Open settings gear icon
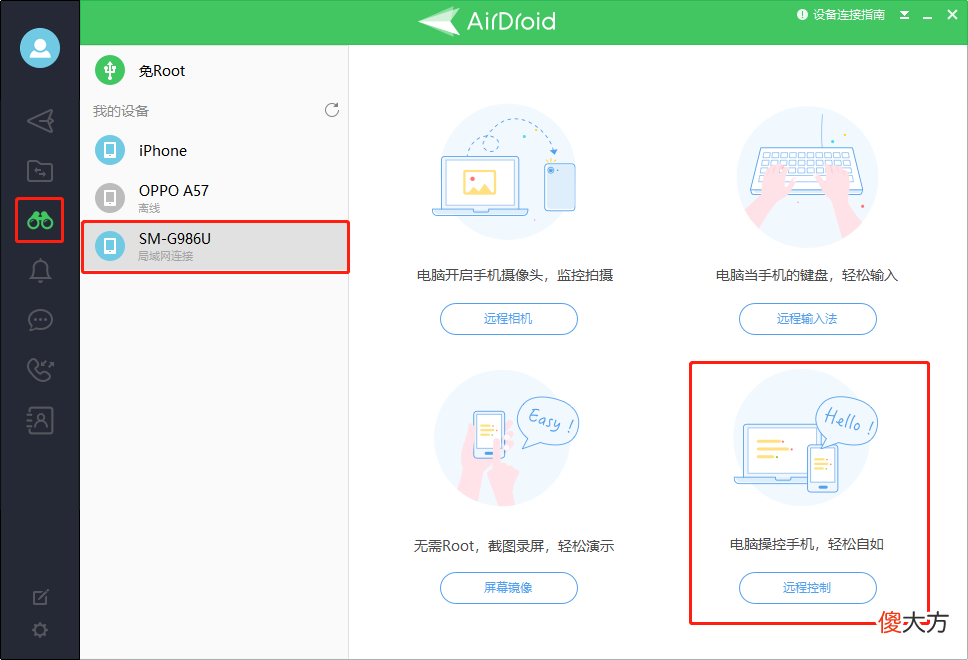968x660 pixels. (40, 630)
